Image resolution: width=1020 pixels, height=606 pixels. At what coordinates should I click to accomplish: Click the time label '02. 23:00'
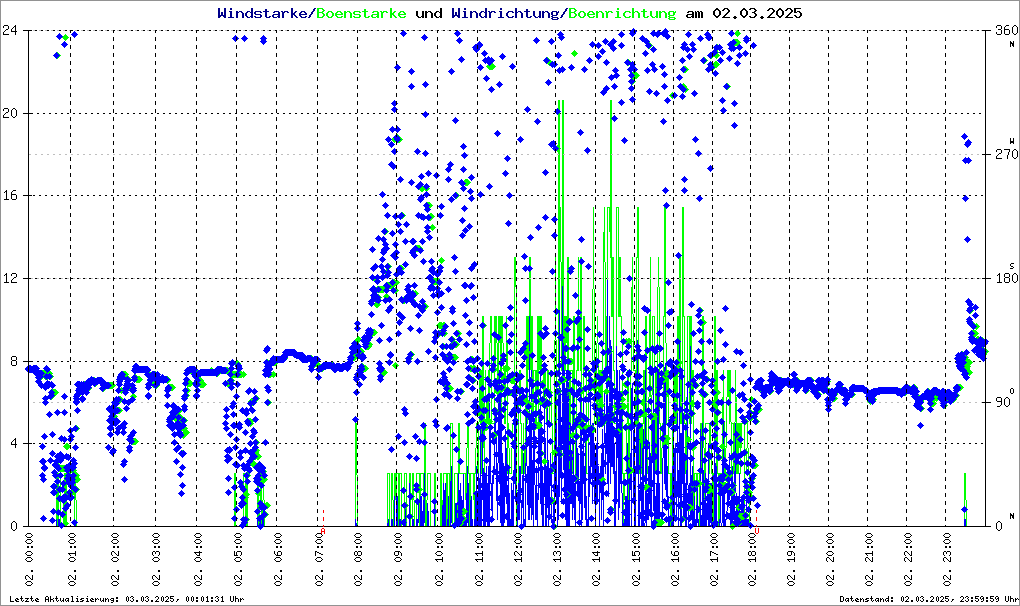[946, 559]
